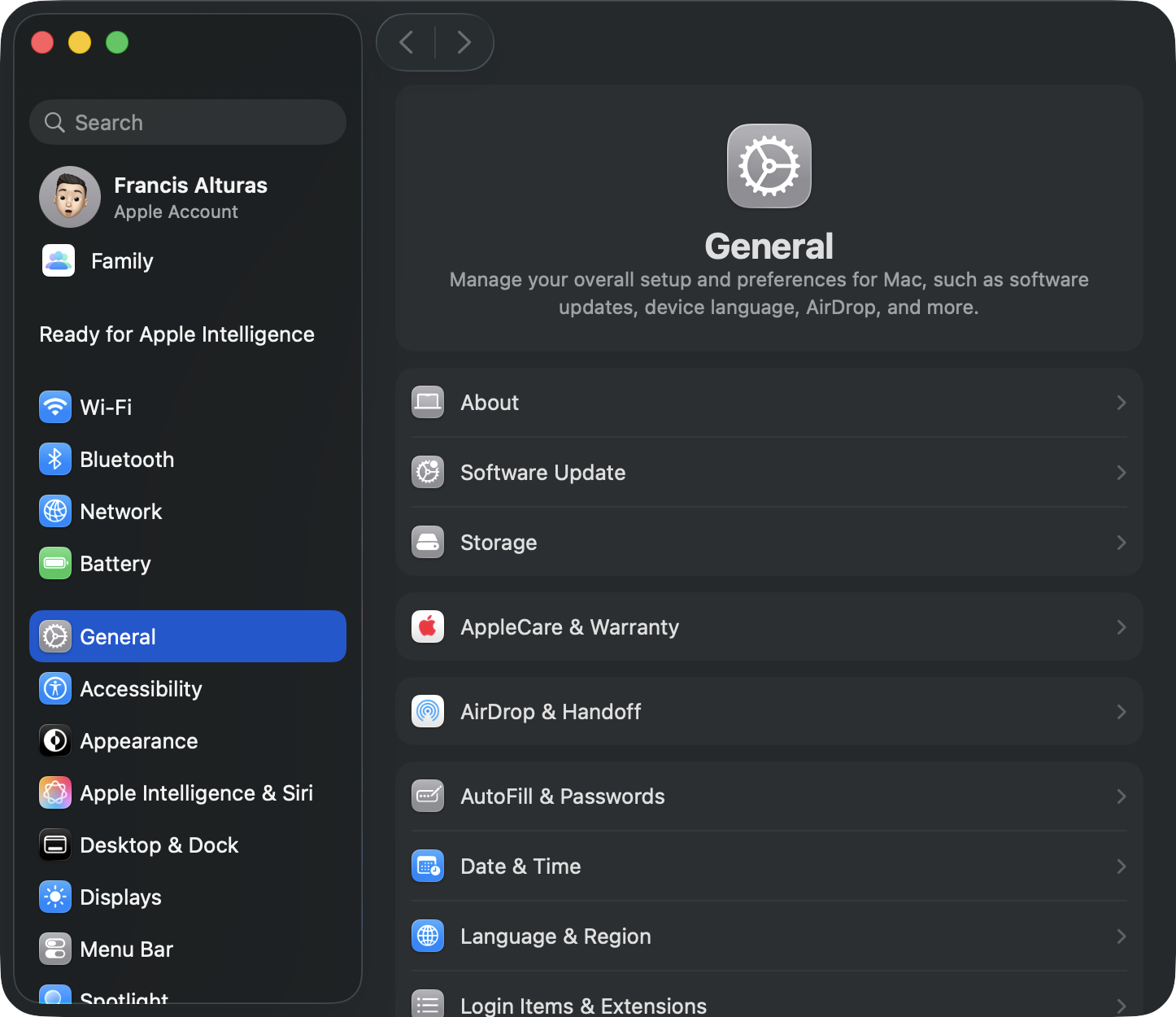Click chevron on AutoFill & Passwords row
The image size is (1176, 1017).
pos(1121,797)
